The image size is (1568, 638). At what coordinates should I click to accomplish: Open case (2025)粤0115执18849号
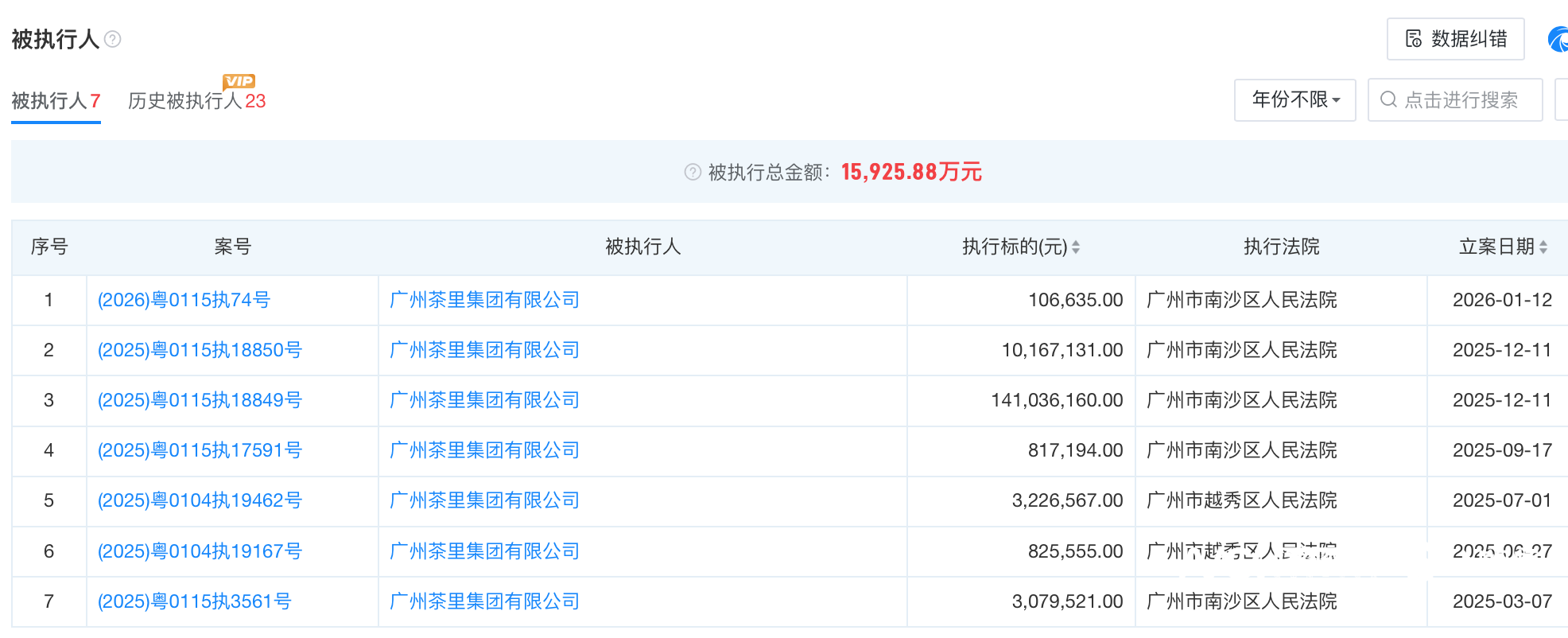click(x=200, y=400)
